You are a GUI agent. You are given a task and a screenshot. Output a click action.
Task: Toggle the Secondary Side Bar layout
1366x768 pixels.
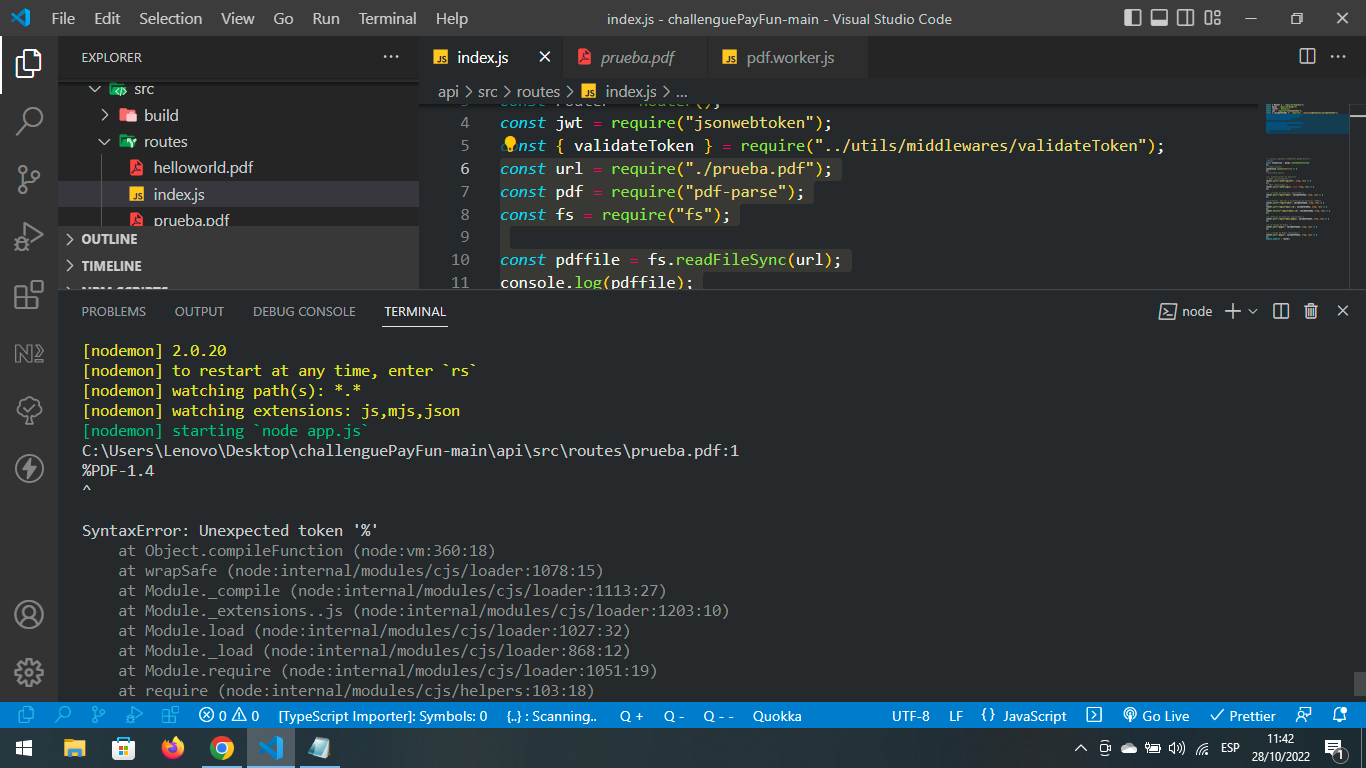1186,18
